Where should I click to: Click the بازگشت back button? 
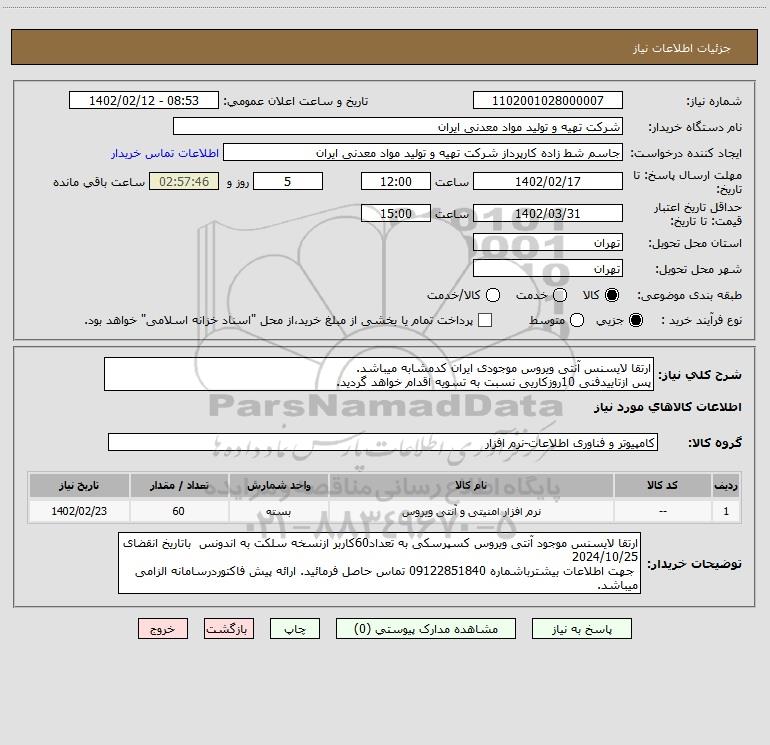(x=229, y=629)
